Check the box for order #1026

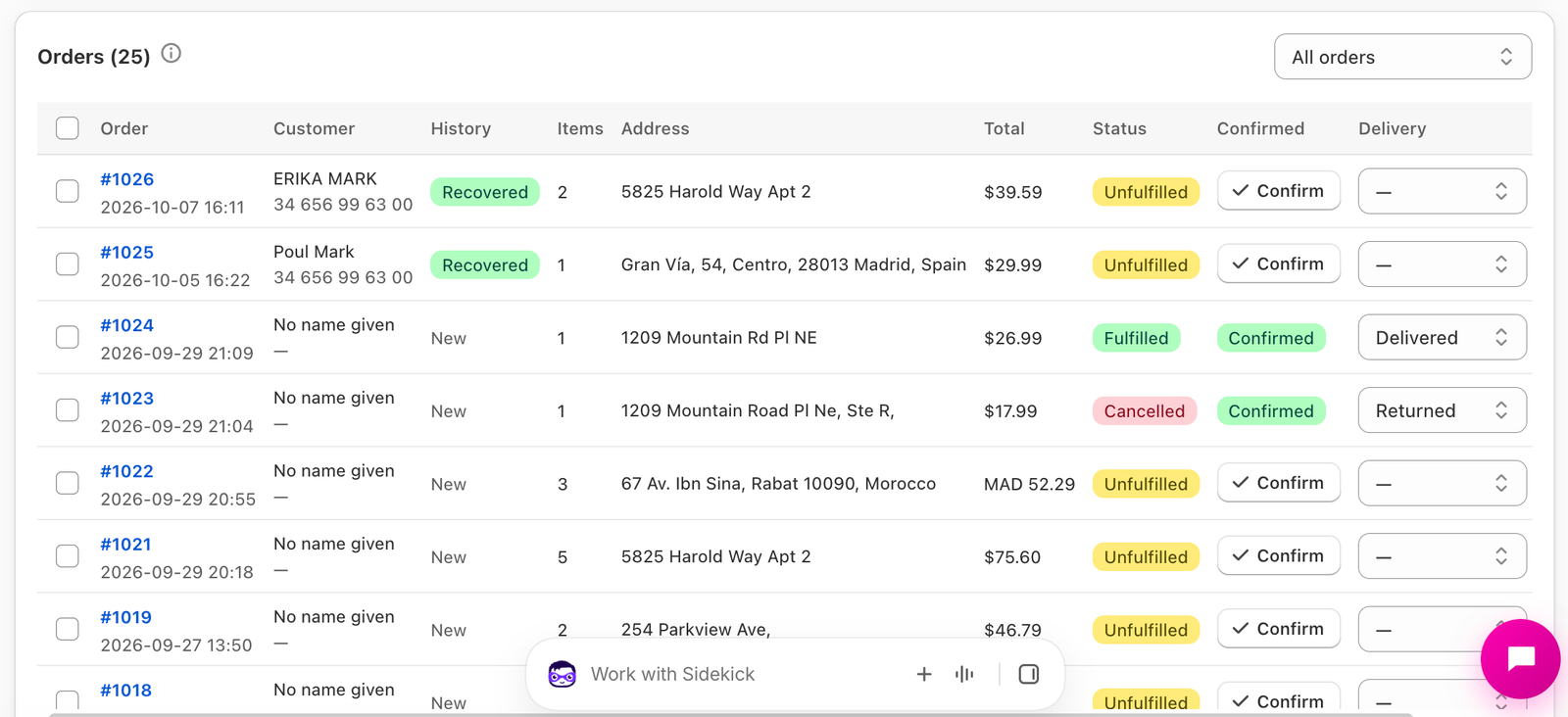(x=68, y=191)
